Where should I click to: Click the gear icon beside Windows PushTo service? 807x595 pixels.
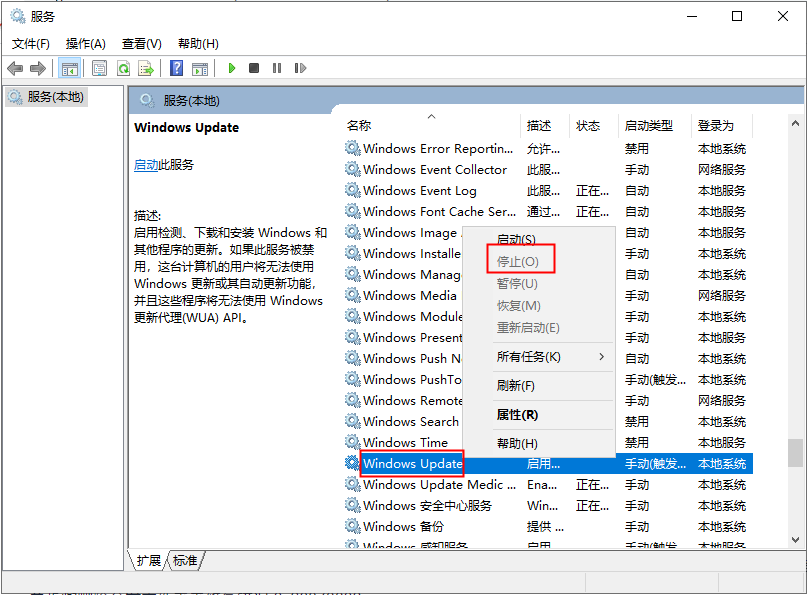[353, 379]
